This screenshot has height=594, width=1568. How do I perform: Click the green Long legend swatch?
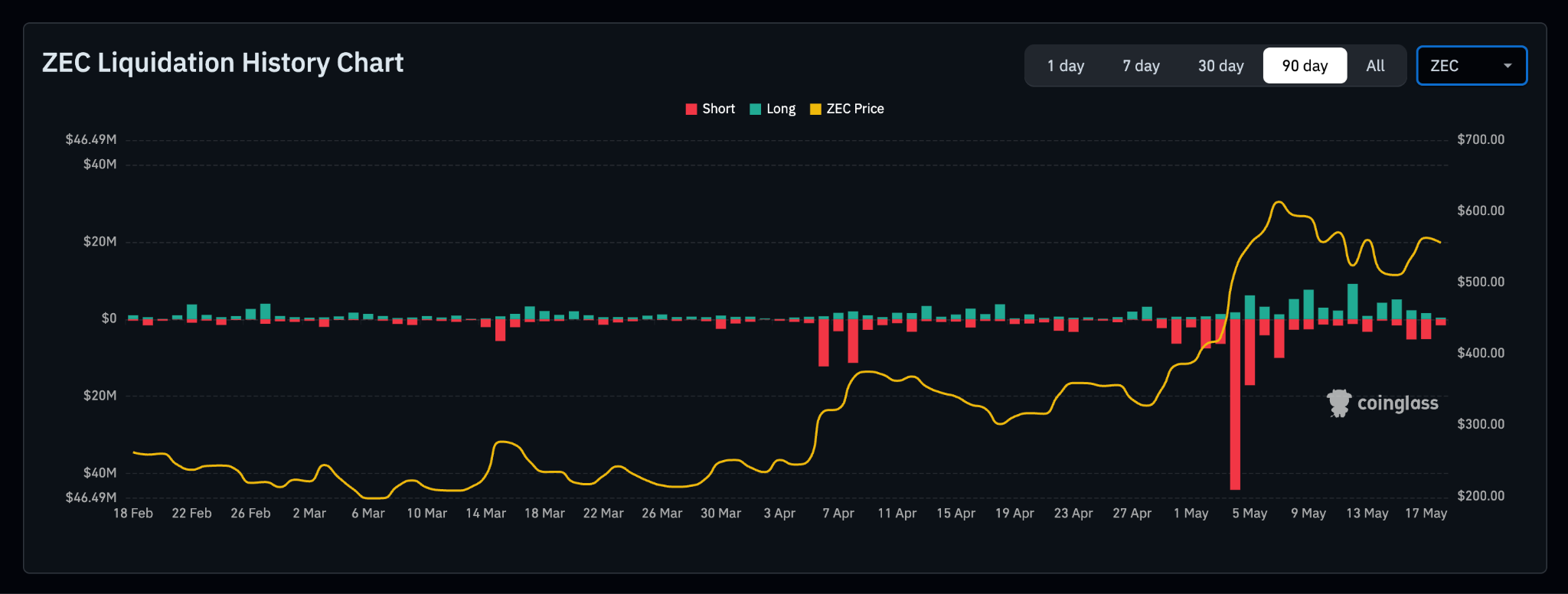click(755, 109)
